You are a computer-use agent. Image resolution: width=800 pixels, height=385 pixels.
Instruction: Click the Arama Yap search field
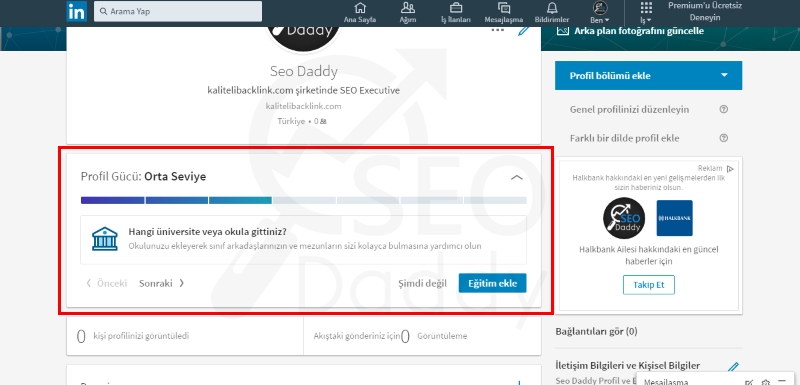(x=178, y=11)
